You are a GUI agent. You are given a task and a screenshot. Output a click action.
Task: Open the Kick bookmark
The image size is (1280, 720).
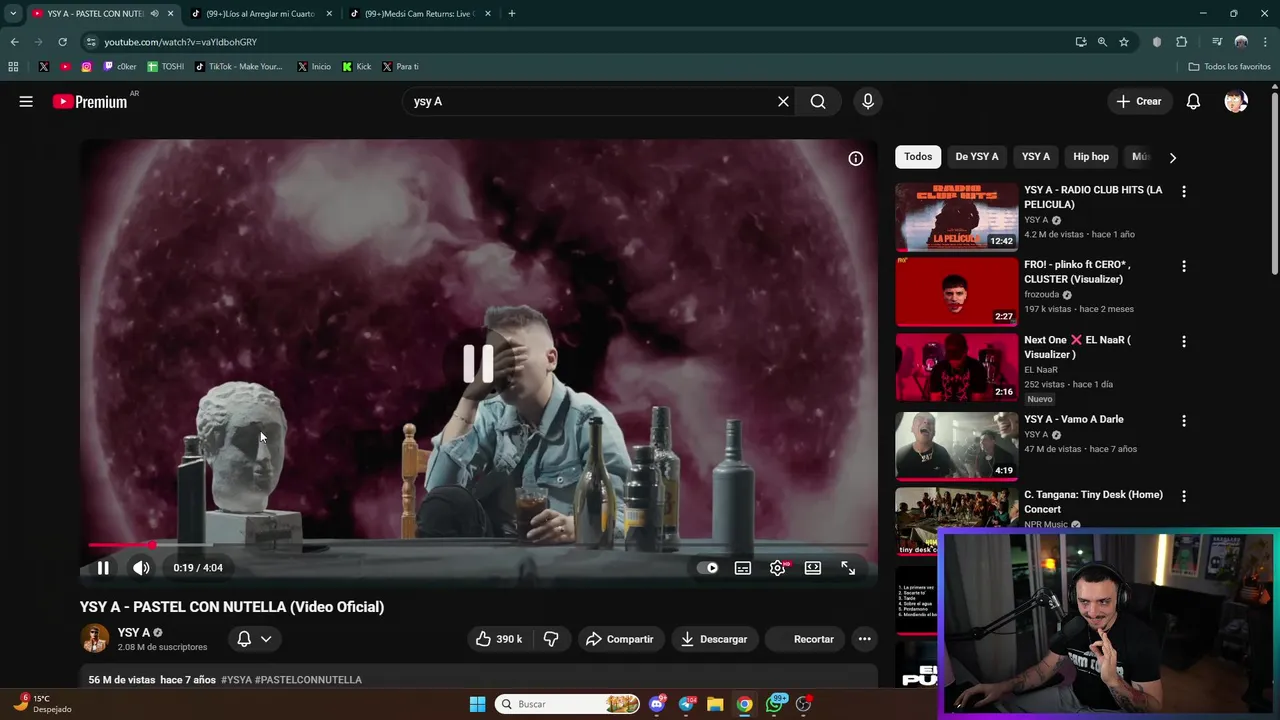pos(357,67)
